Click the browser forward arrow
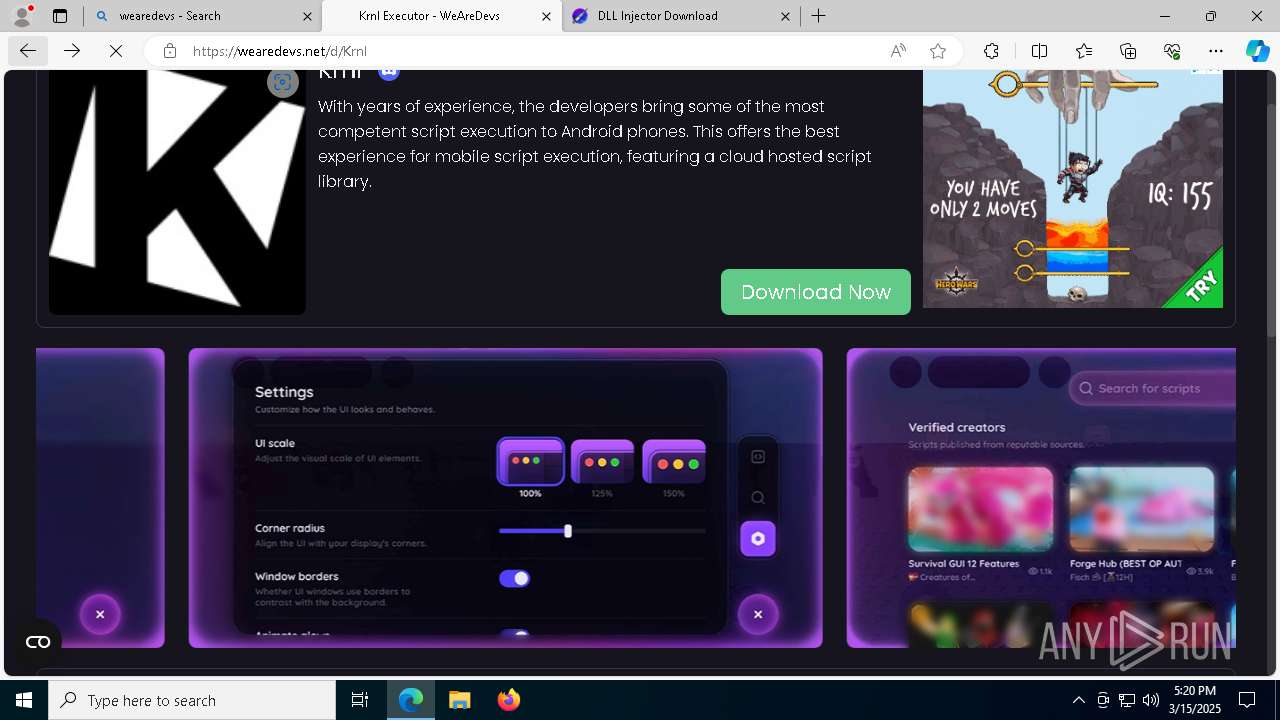Viewport: 1280px width, 720px height. pyautogui.click(x=72, y=51)
